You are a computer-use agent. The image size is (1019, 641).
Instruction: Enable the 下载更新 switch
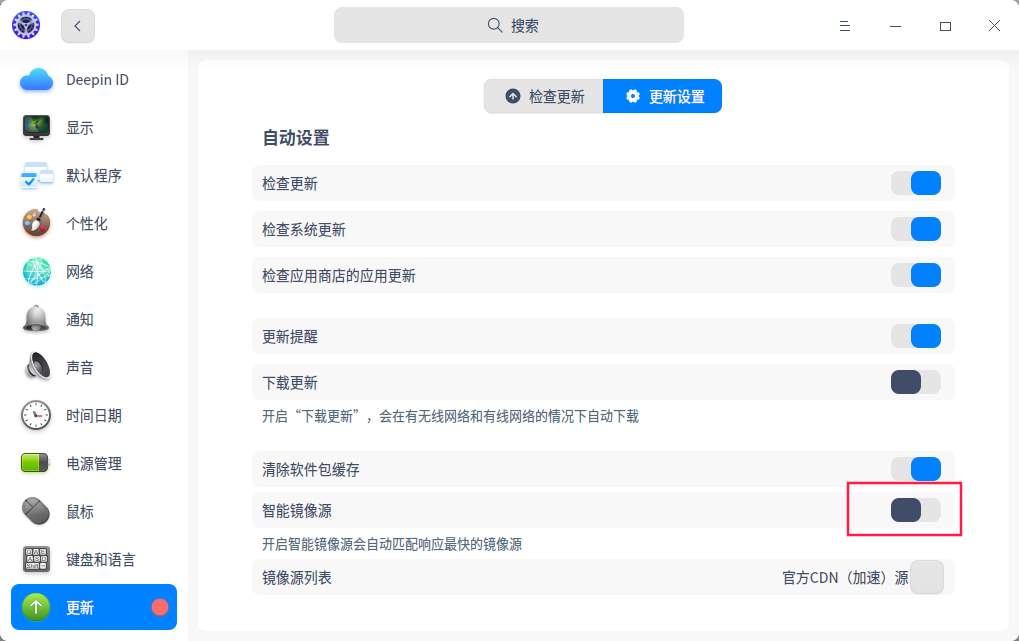916,382
